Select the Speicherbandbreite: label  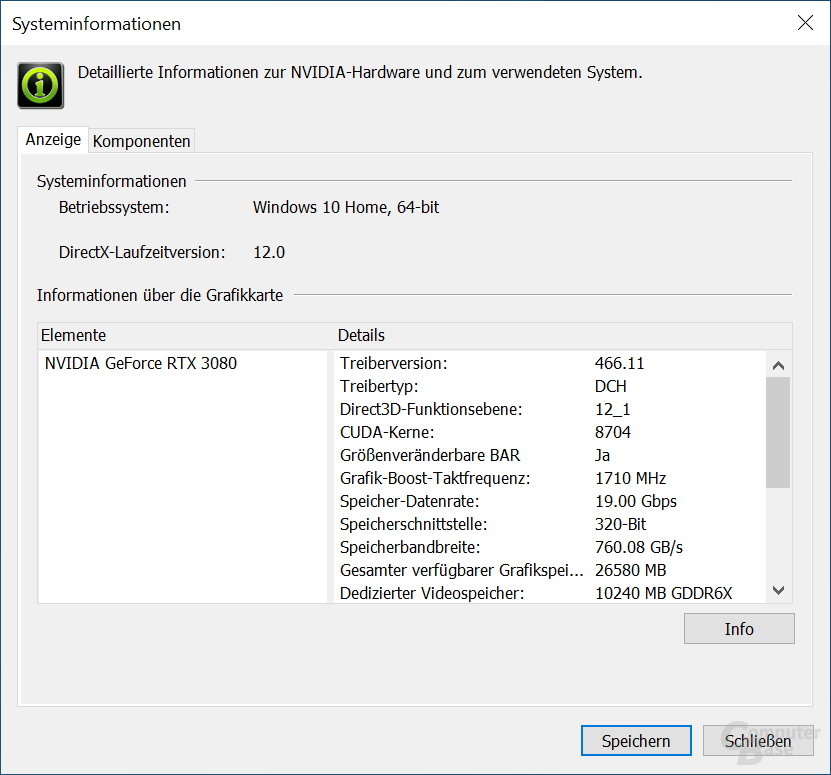point(410,547)
